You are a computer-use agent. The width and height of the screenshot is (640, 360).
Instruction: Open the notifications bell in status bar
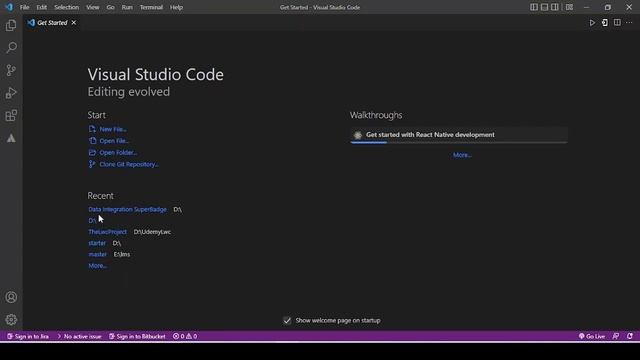630,336
